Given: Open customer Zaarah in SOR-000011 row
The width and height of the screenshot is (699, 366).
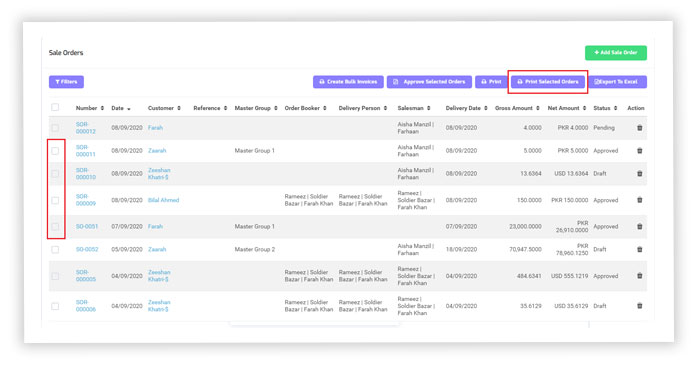Looking at the screenshot, I should click(157, 151).
